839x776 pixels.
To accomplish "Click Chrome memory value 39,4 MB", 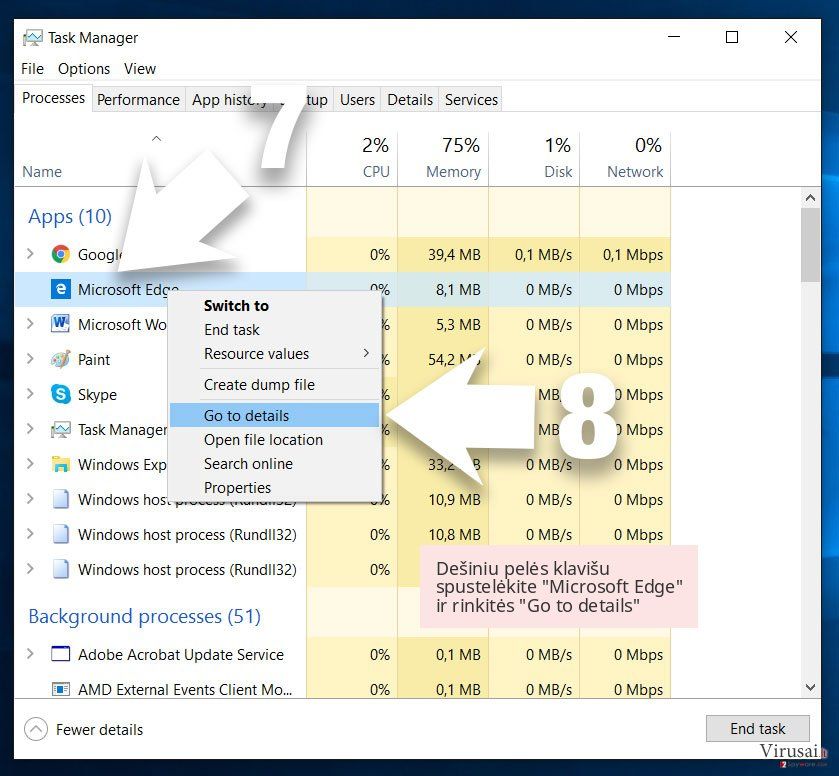I will (454, 255).
